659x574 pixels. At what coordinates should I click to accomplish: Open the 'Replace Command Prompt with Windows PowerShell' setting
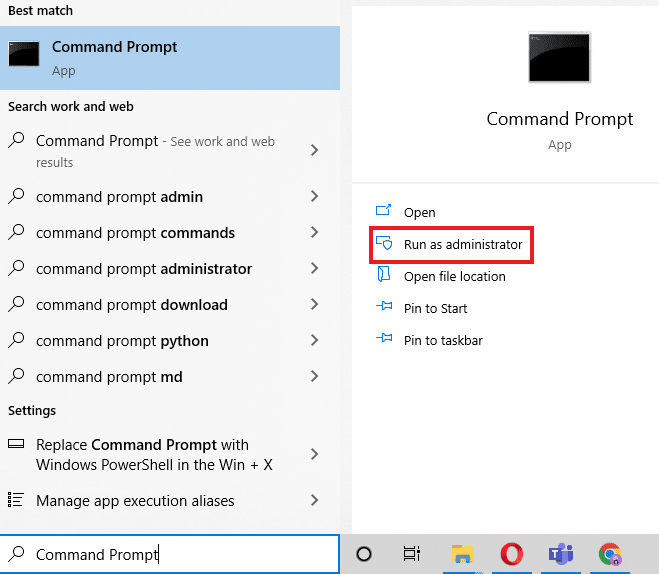(164, 454)
